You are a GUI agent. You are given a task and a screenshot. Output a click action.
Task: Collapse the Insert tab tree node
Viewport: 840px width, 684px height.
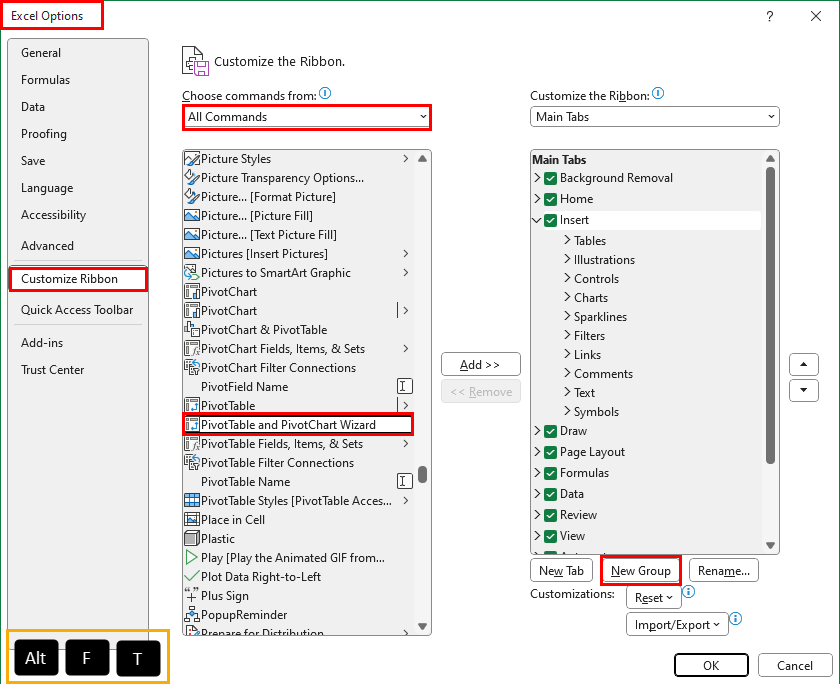pos(537,220)
